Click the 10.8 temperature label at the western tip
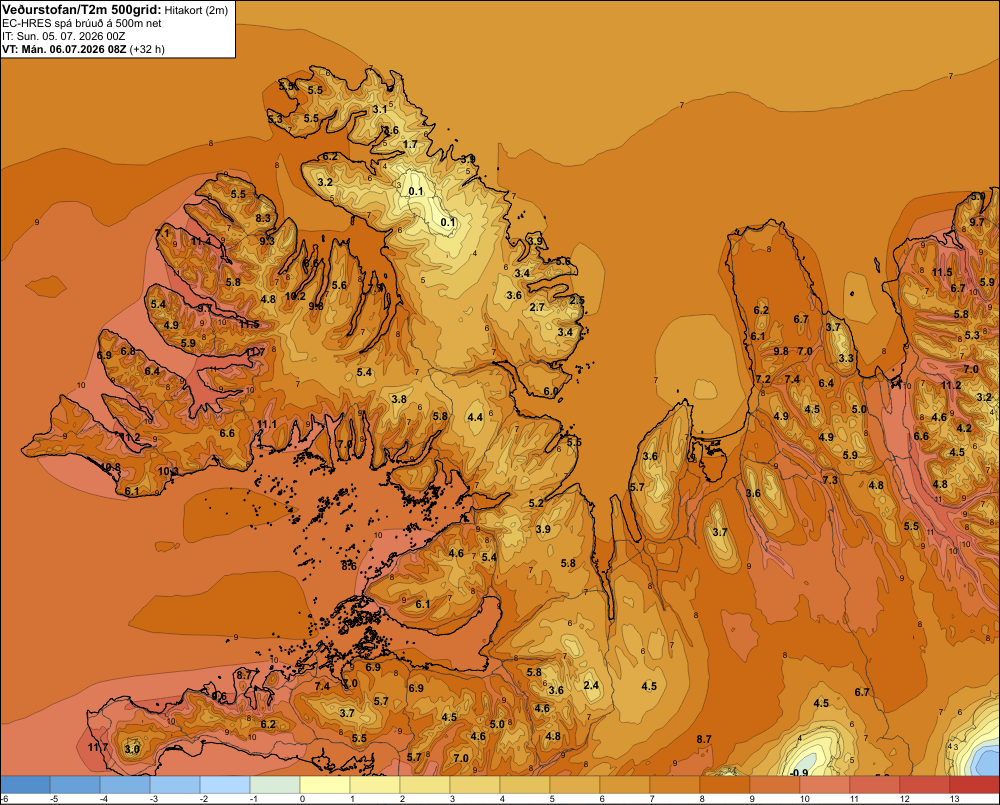Viewport: 1000px width, 805px height. (x=110, y=467)
